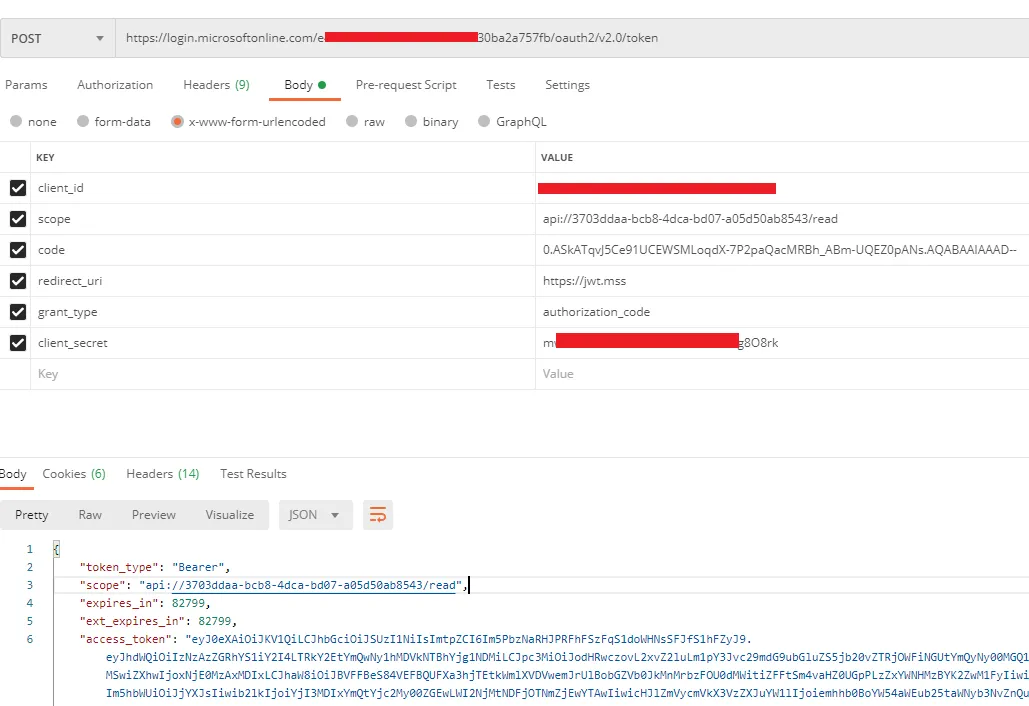Open the POST method dropdown

pos(58,38)
